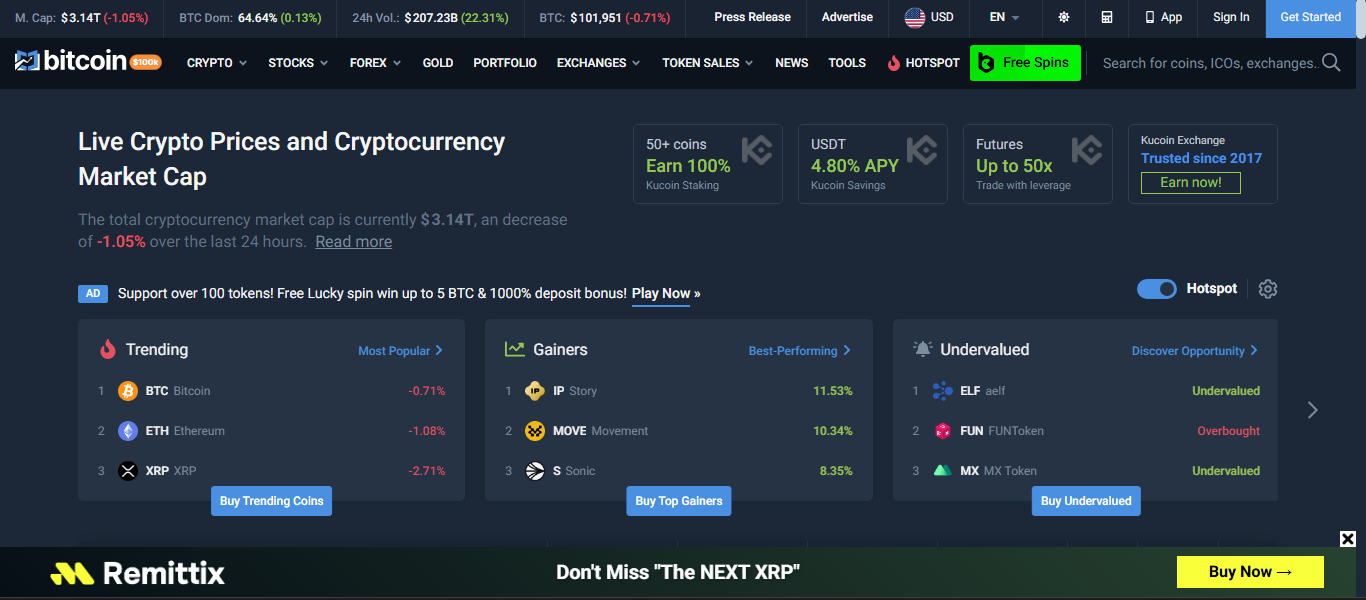The height and width of the screenshot is (600, 1366).
Task: Open the GOLD menu item
Action: pyautogui.click(x=438, y=63)
